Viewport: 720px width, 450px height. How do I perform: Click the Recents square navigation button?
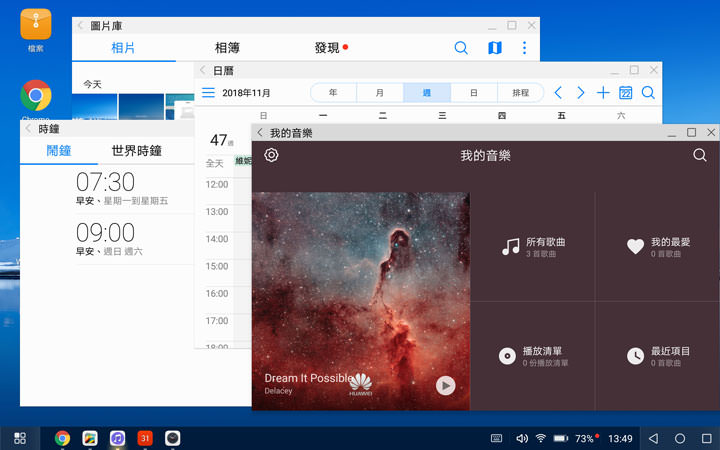point(707,439)
